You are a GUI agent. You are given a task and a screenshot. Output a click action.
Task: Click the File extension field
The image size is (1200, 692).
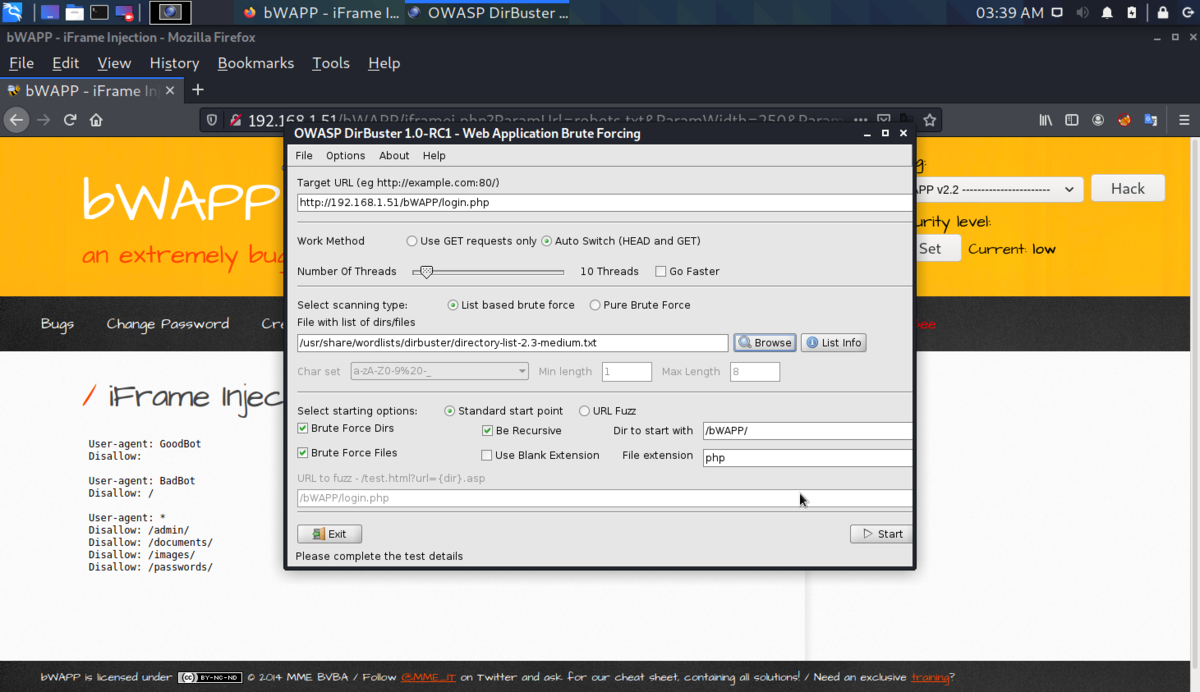coord(808,457)
